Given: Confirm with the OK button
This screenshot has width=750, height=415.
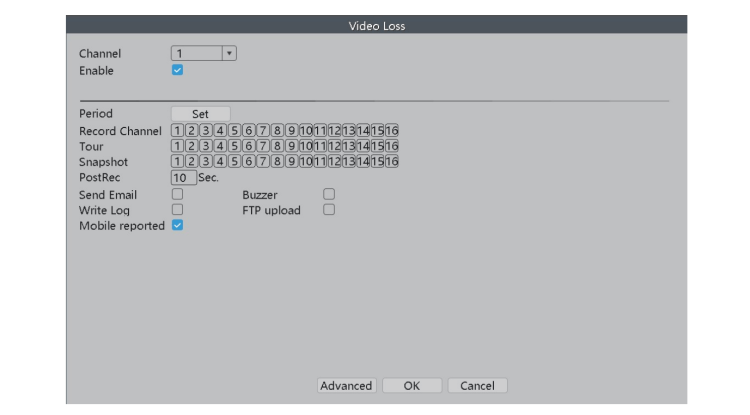Looking at the screenshot, I should click(x=412, y=386).
